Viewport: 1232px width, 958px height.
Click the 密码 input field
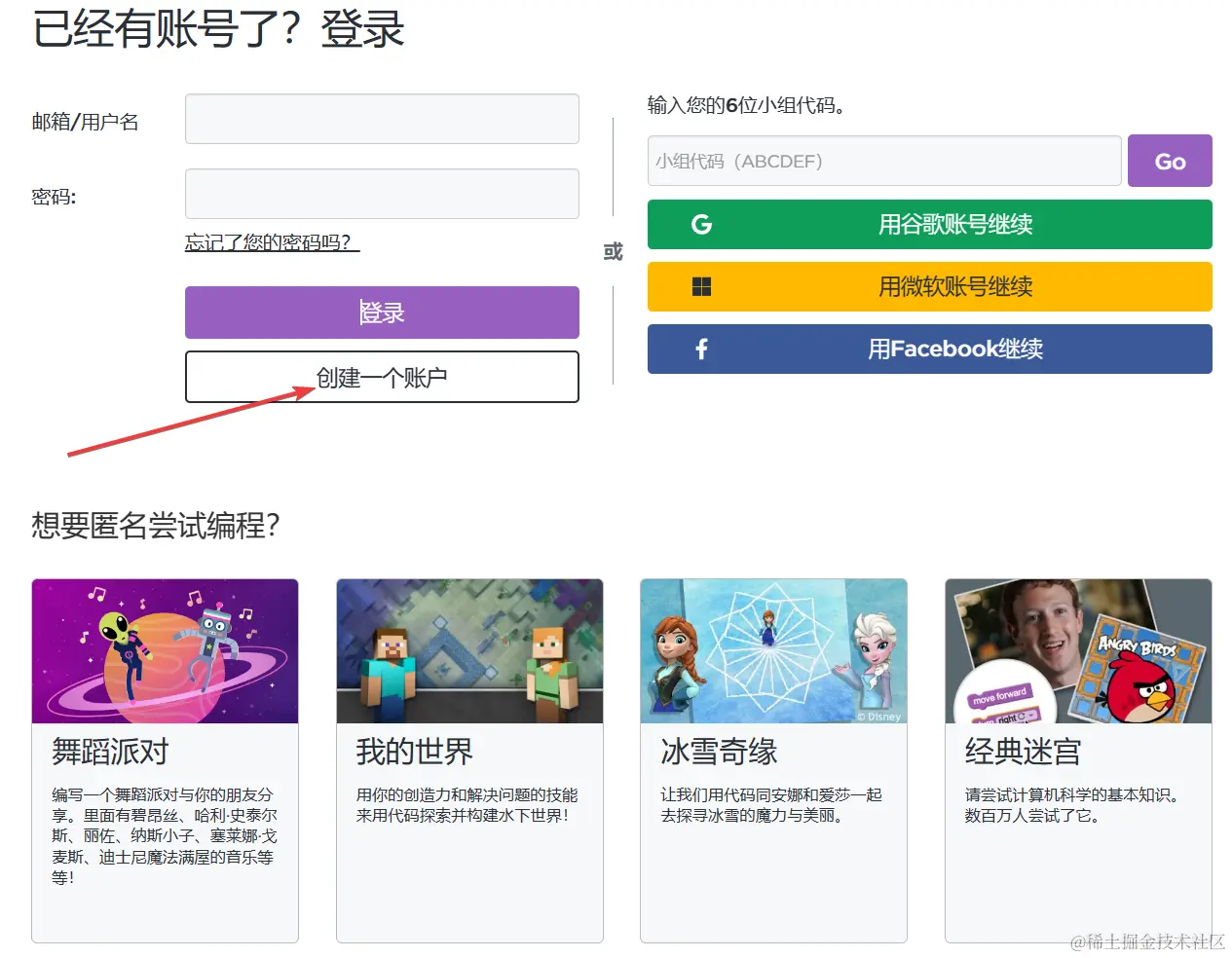382,193
